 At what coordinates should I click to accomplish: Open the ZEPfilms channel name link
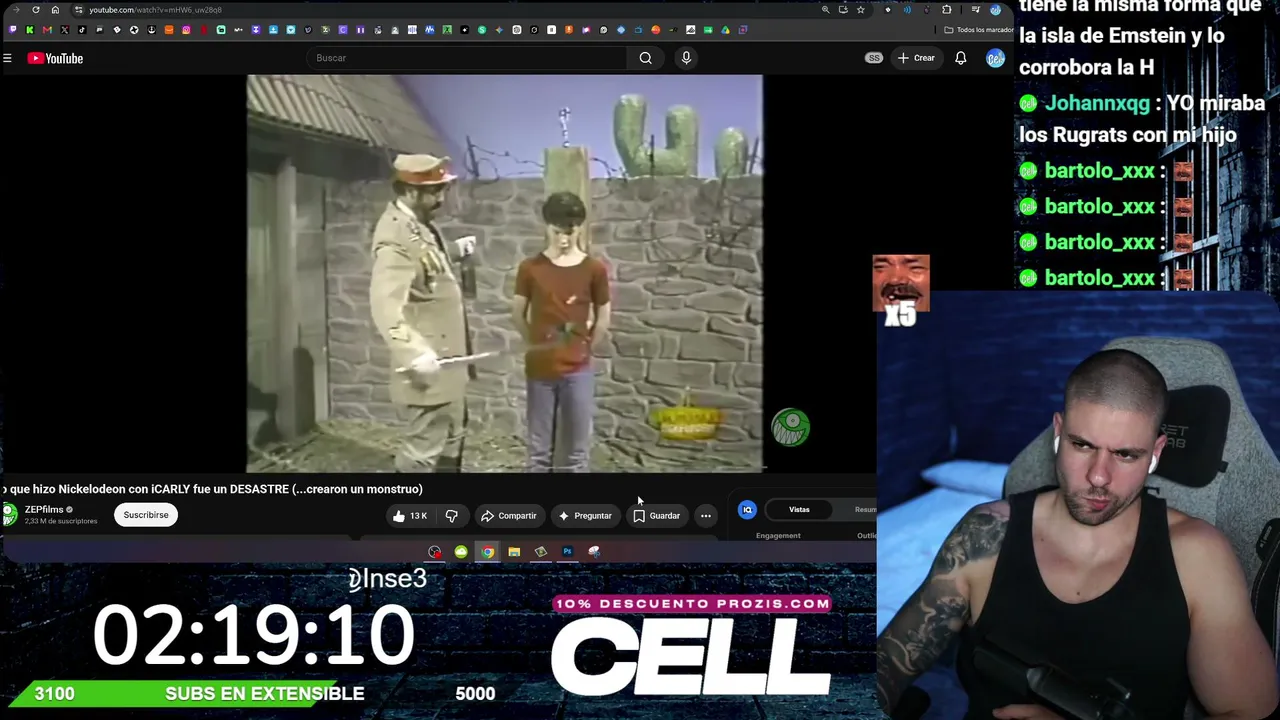(x=44, y=510)
